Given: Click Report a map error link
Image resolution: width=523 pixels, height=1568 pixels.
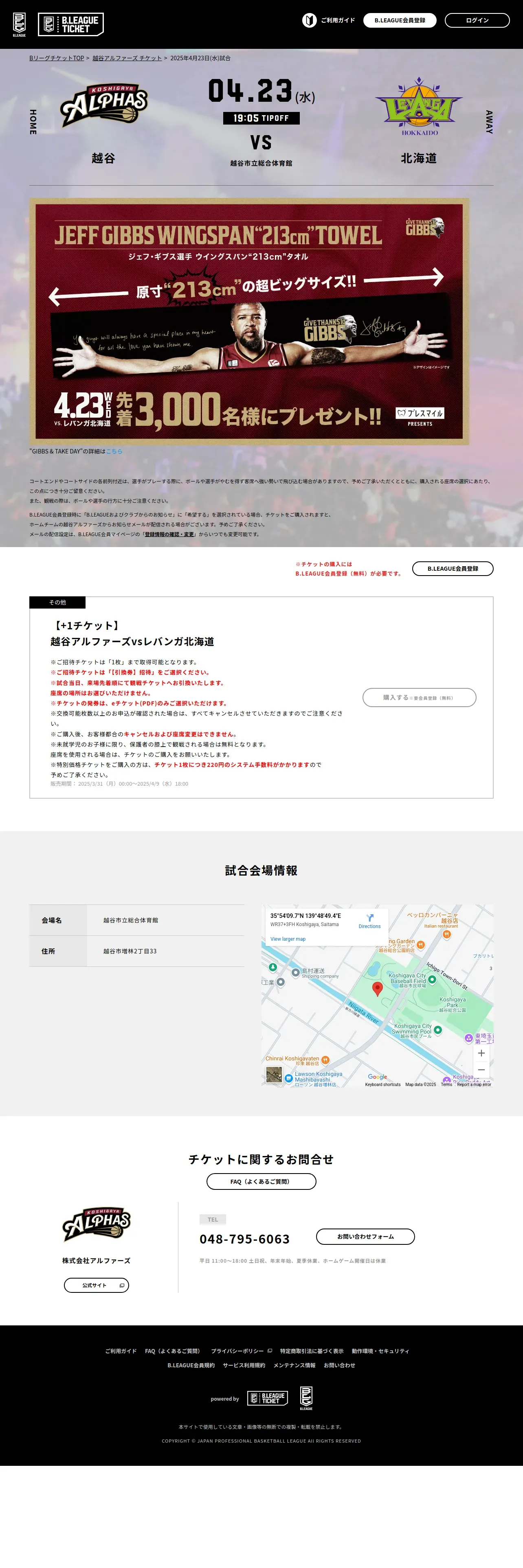Looking at the screenshot, I should click(474, 1085).
